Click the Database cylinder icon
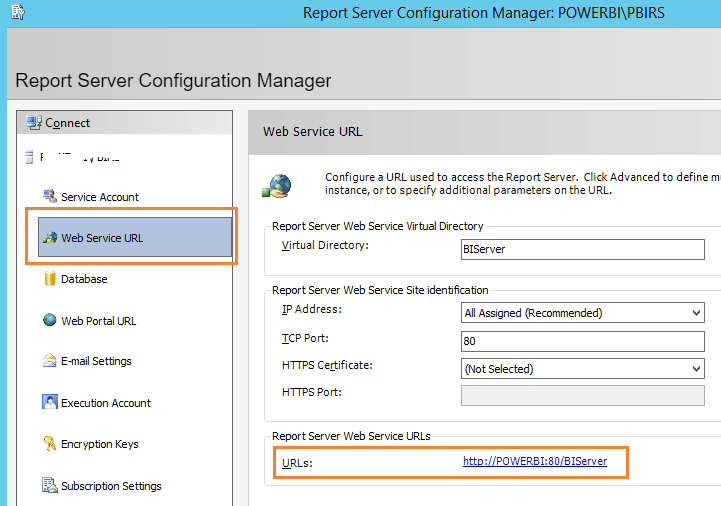 [50, 278]
